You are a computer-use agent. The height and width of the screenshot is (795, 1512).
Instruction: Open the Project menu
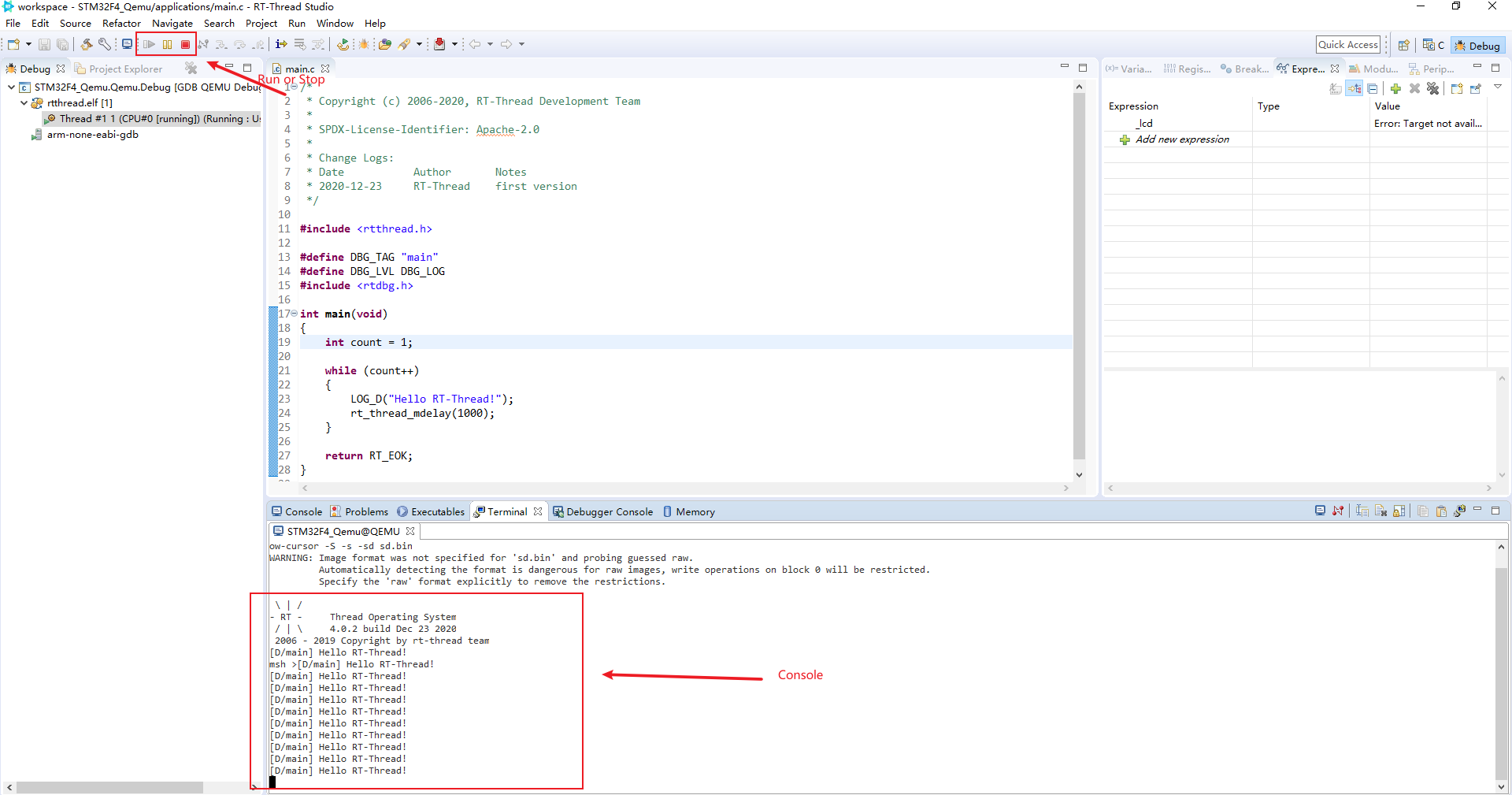point(261,24)
